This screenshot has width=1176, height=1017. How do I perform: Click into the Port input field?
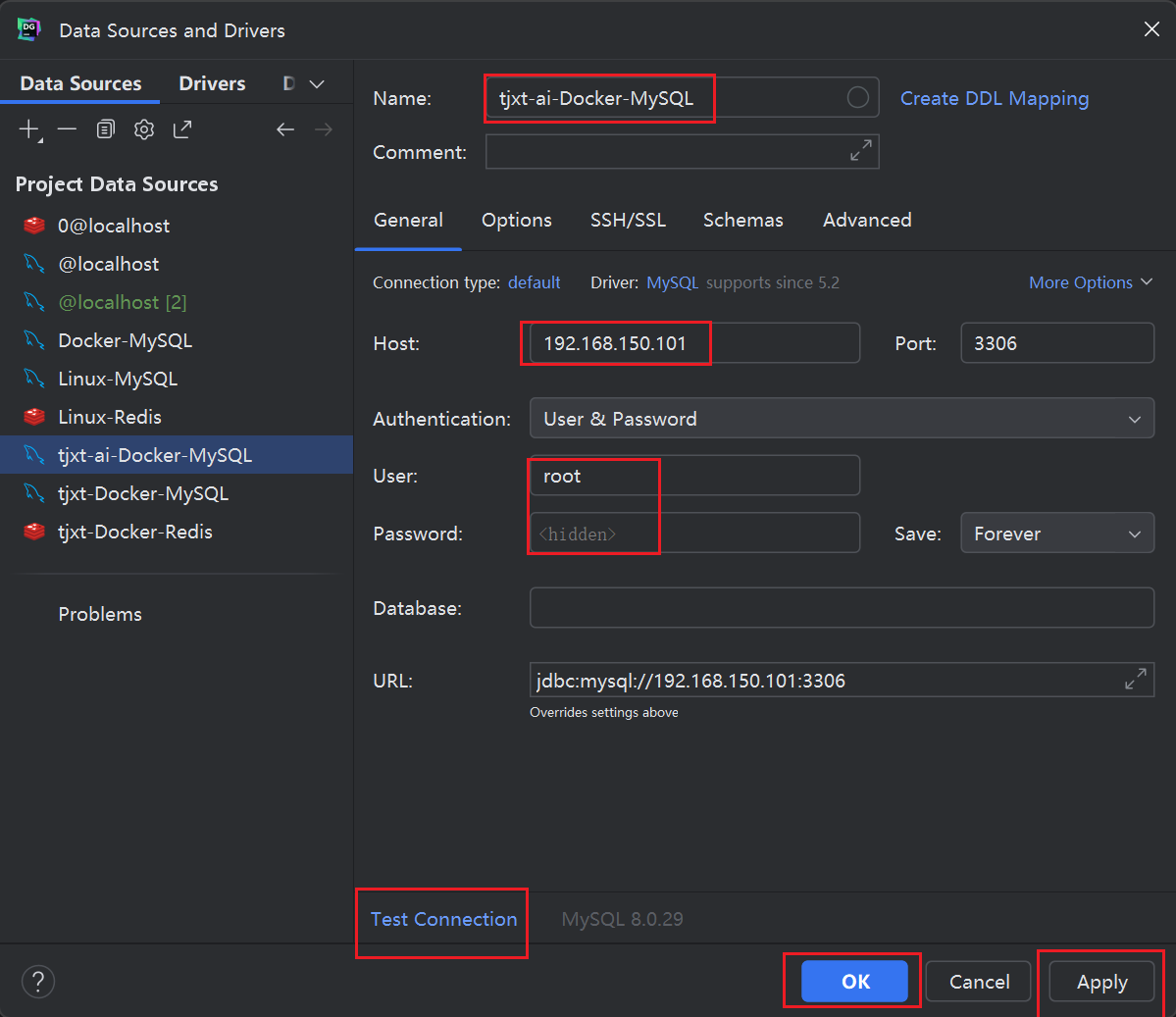pyautogui.click(x=1056, y=342)
